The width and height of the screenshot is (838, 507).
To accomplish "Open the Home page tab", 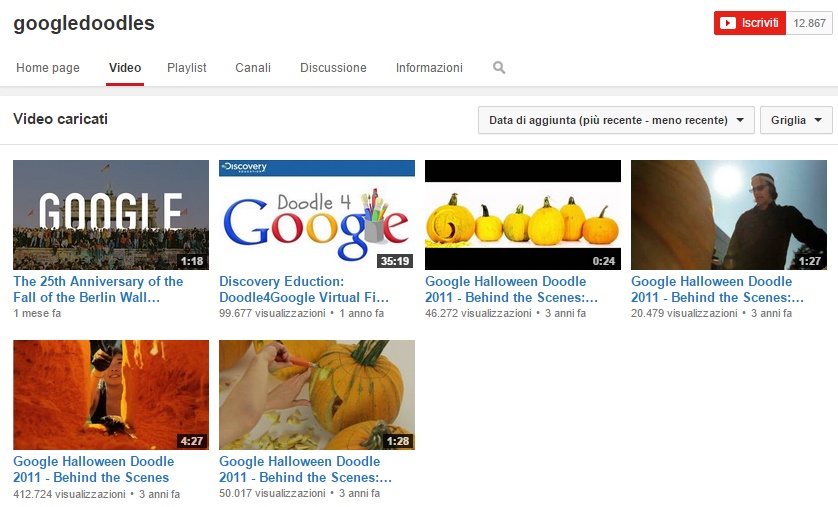I will (x=48, y=68).
